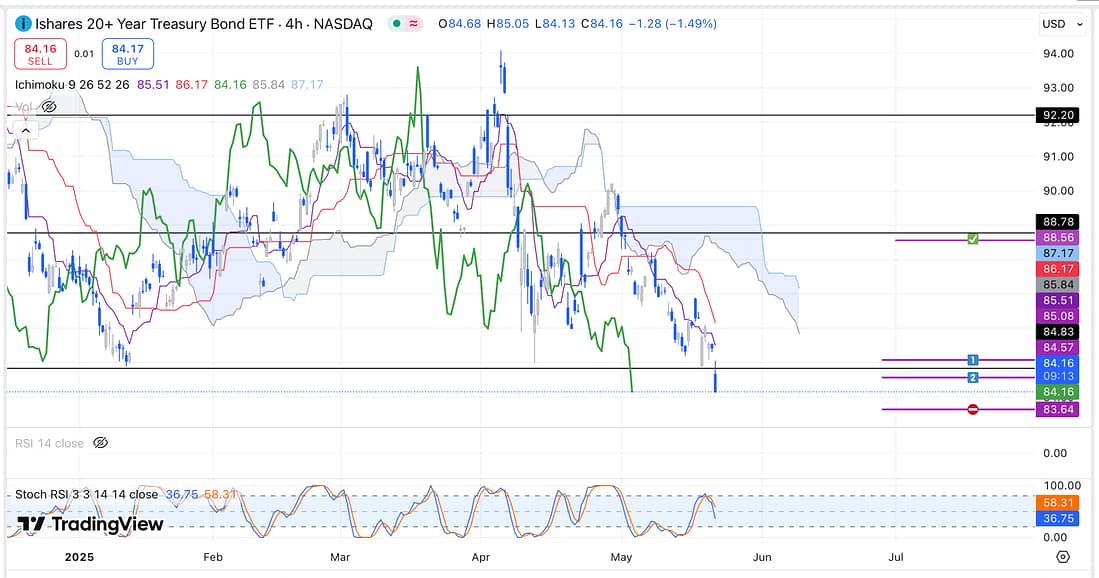Screen dimensions: 1099x578
Task: Click the pink approximate-data indicator icon
Action: click(x=413, y=24)
